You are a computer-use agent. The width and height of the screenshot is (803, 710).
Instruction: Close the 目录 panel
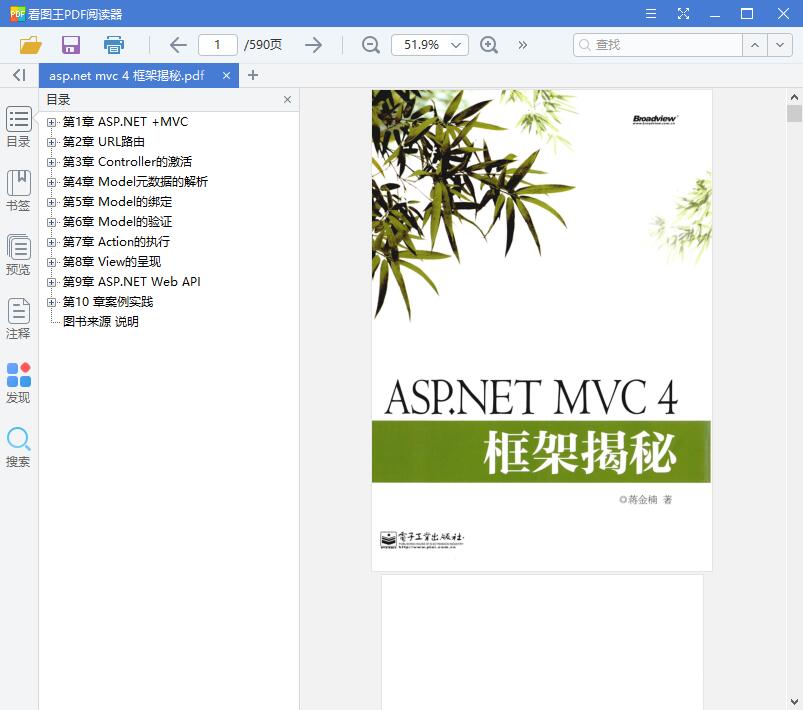click(287, 99)
